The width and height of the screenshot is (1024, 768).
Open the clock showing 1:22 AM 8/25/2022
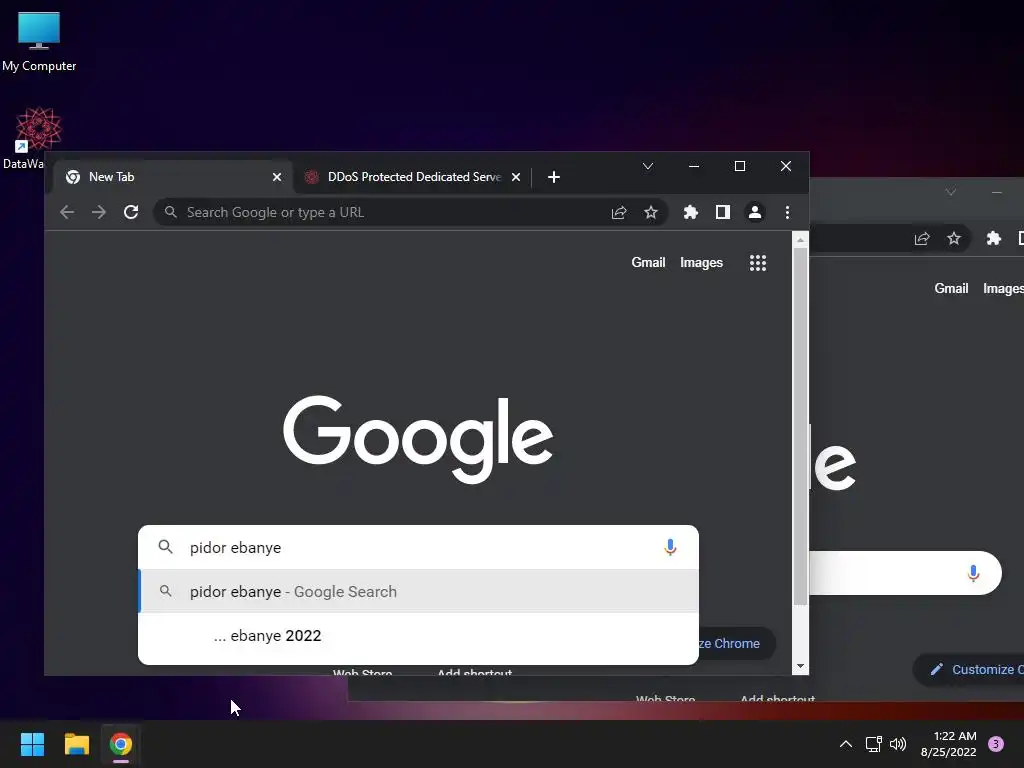[949, 744]
